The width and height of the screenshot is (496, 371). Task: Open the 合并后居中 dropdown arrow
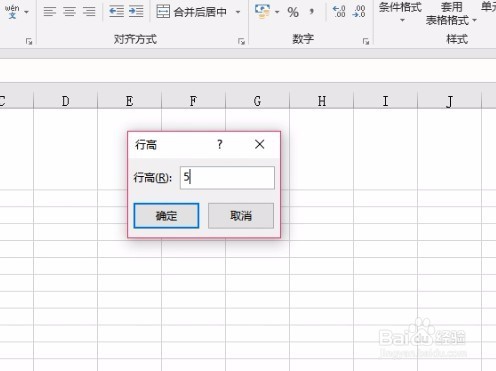[238, 12]
